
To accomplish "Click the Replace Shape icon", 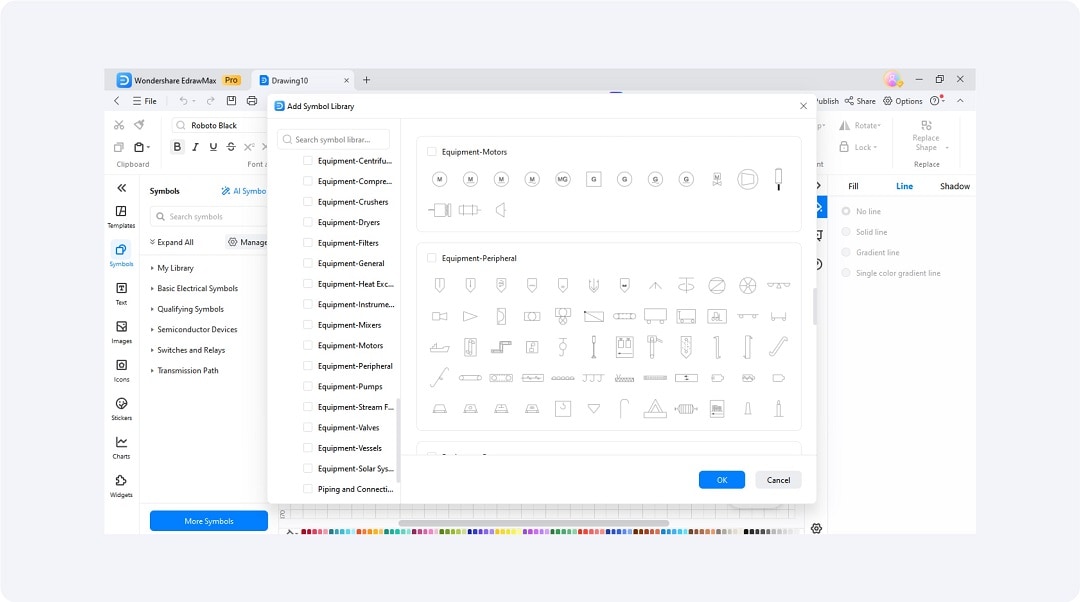I will pyautogui.click(x=926, y=125).
